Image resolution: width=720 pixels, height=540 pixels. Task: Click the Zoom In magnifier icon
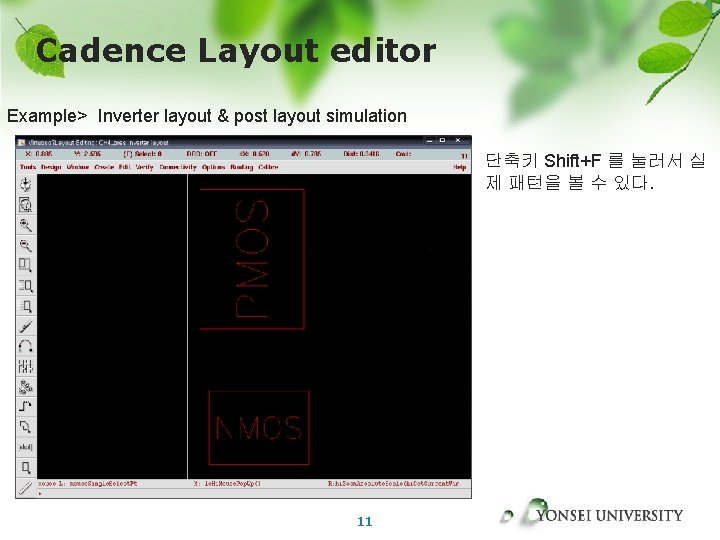click(x=26, y=225)
